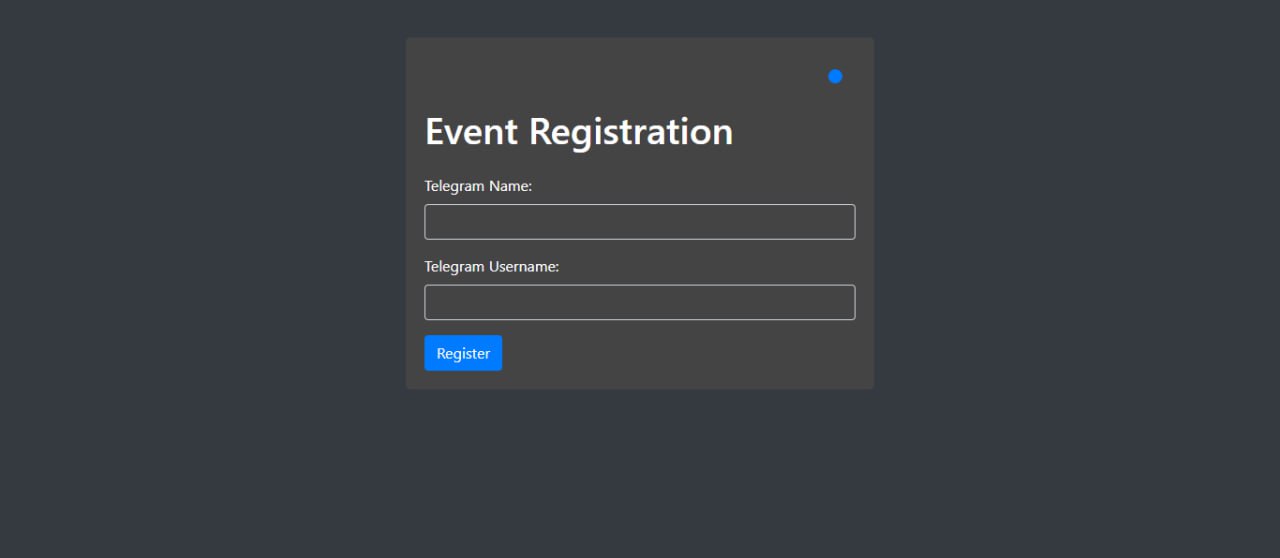Screen dimensions: 1280x558
Task: Toggle the blue switch in the card corner
Action: (835, 77)
